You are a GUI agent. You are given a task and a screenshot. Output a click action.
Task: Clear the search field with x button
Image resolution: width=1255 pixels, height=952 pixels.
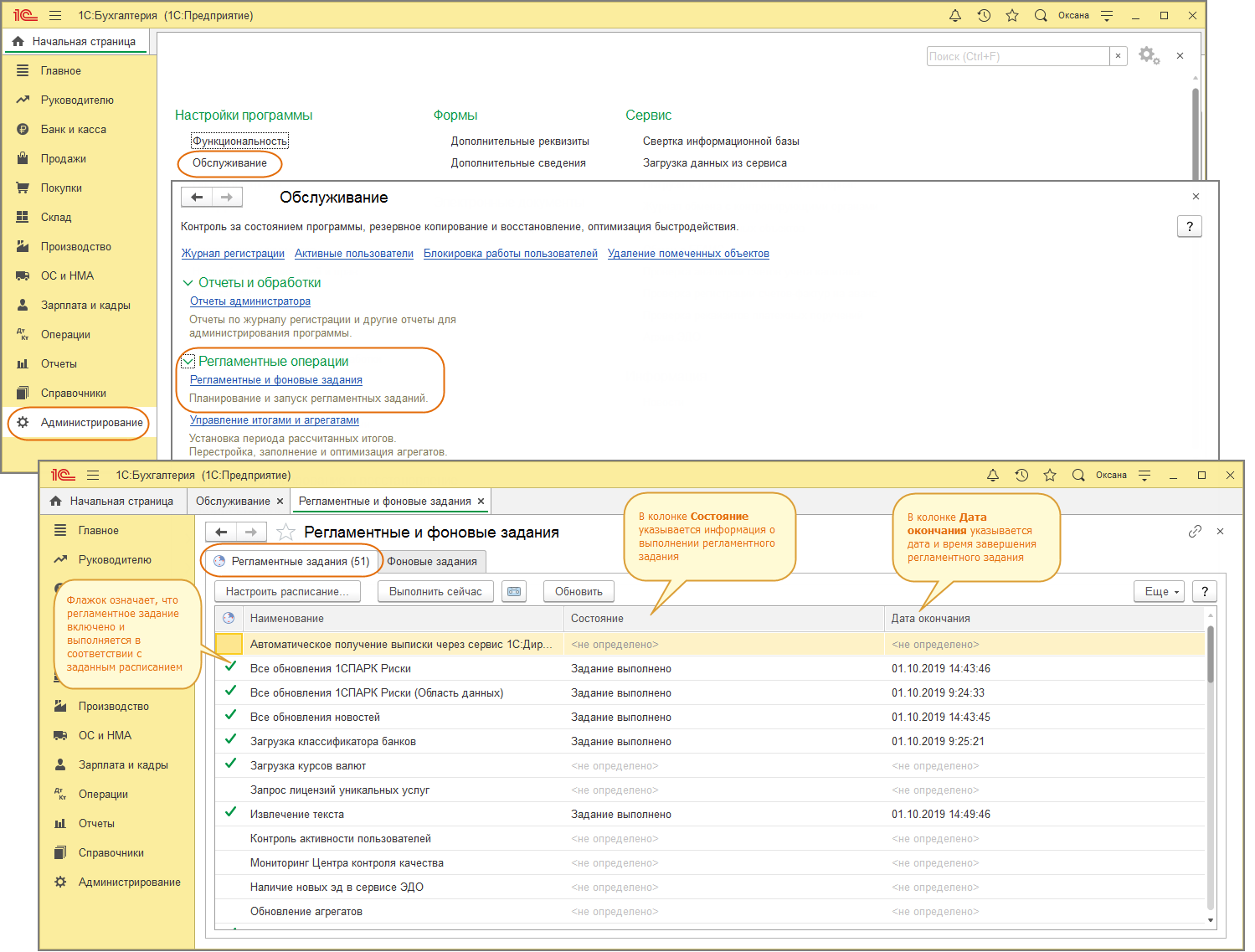point(1118,56)
